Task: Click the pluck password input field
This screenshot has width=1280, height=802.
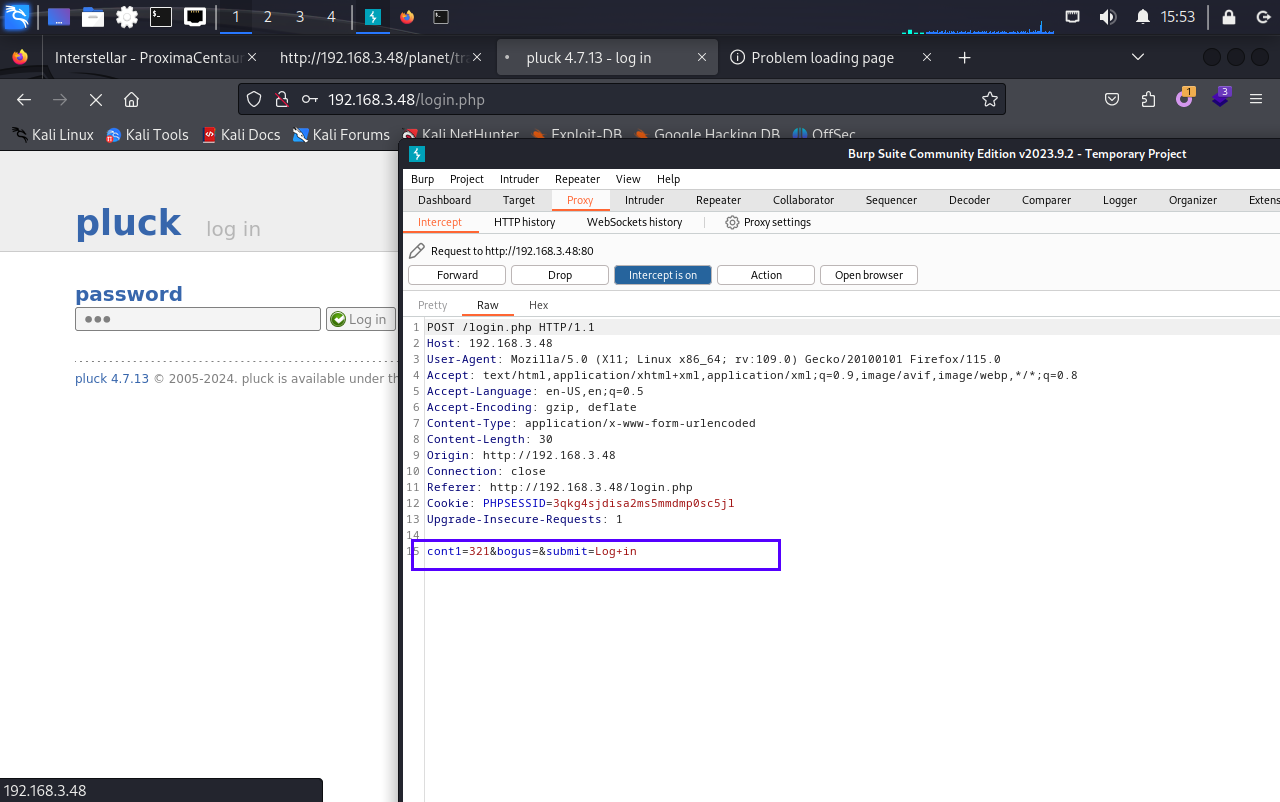Action: [198, 319]
